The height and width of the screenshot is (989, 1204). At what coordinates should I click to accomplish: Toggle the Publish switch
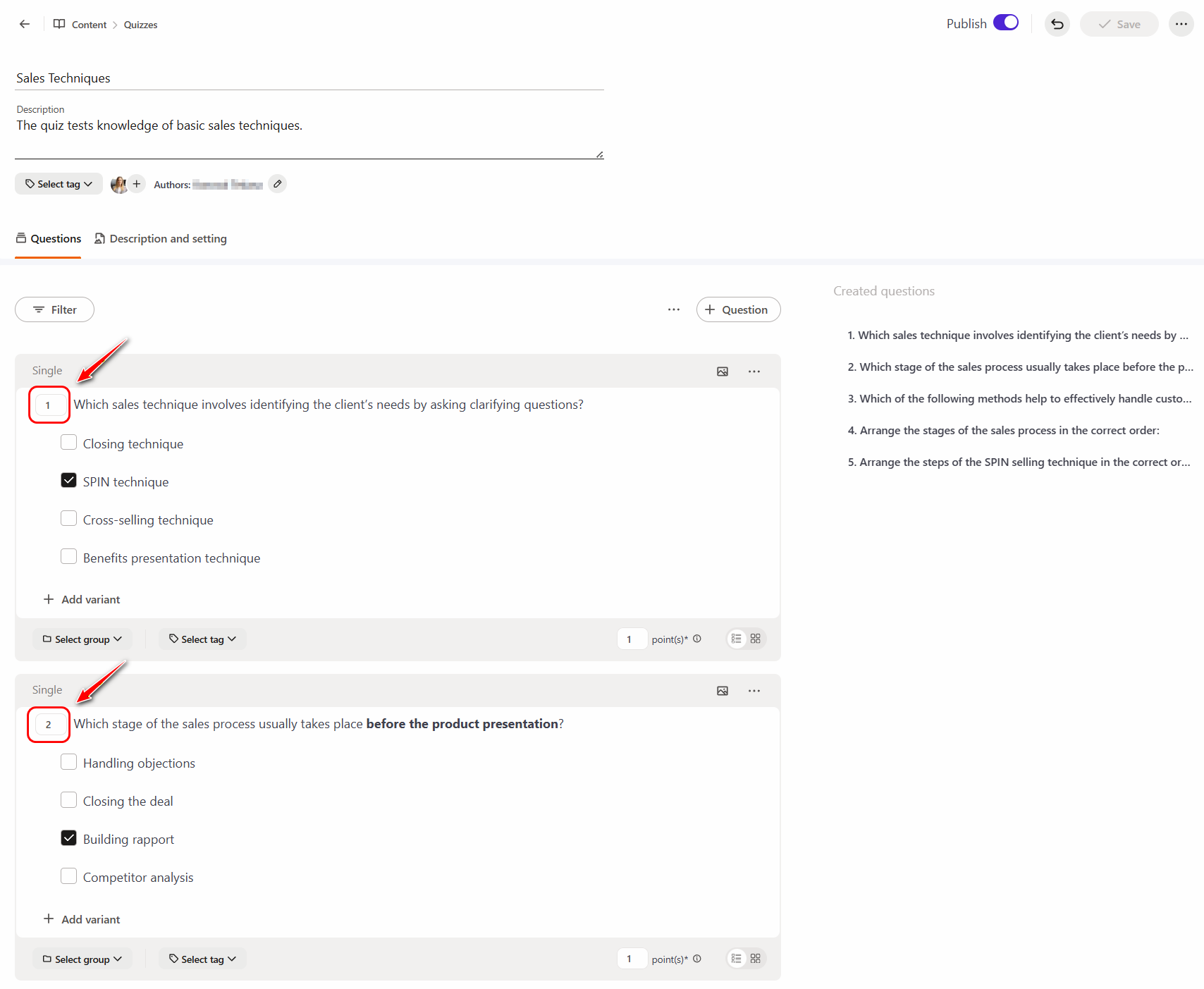(1006, 23)
